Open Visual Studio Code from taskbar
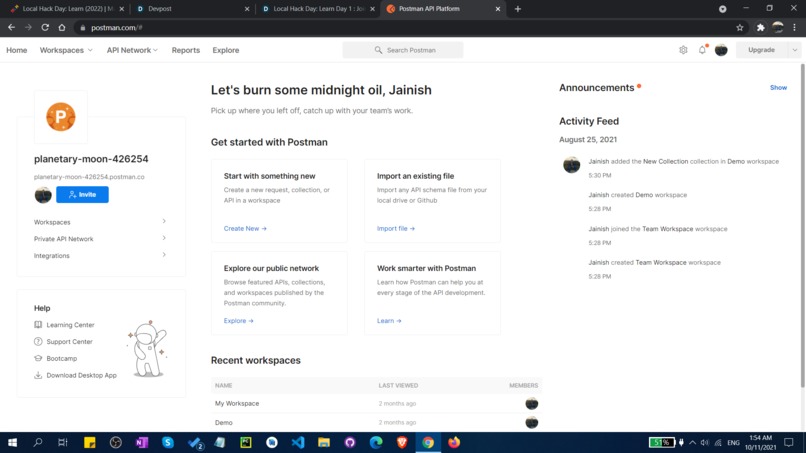 click(298, 442)
